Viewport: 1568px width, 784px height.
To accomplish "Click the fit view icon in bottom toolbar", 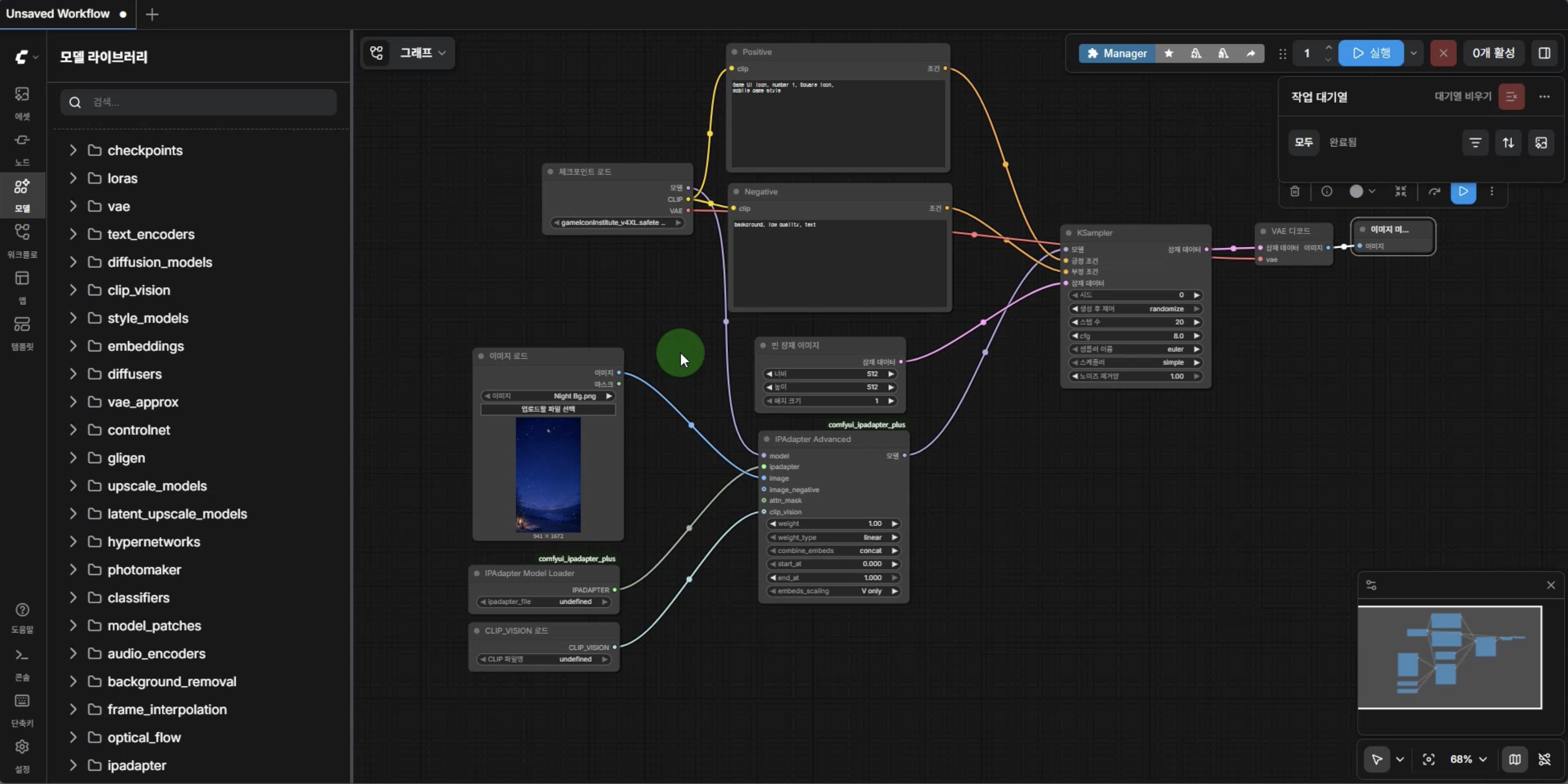I will 1428,759.
